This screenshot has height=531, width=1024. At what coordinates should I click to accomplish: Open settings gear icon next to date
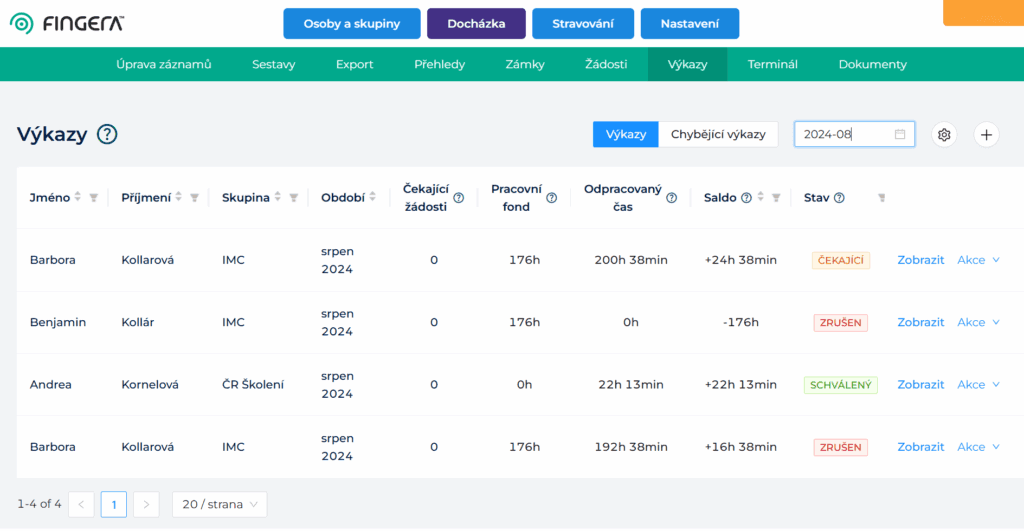point(944,135)
